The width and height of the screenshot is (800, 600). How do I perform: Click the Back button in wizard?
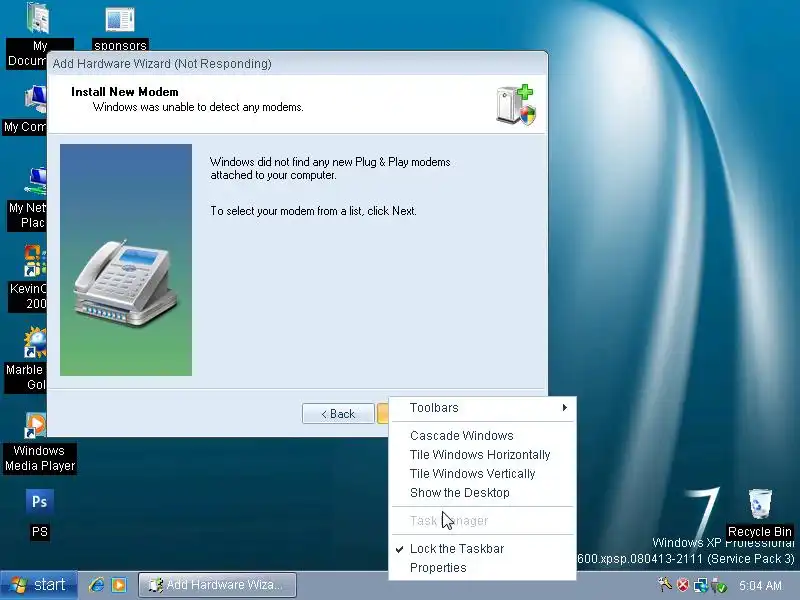[338, 413]
